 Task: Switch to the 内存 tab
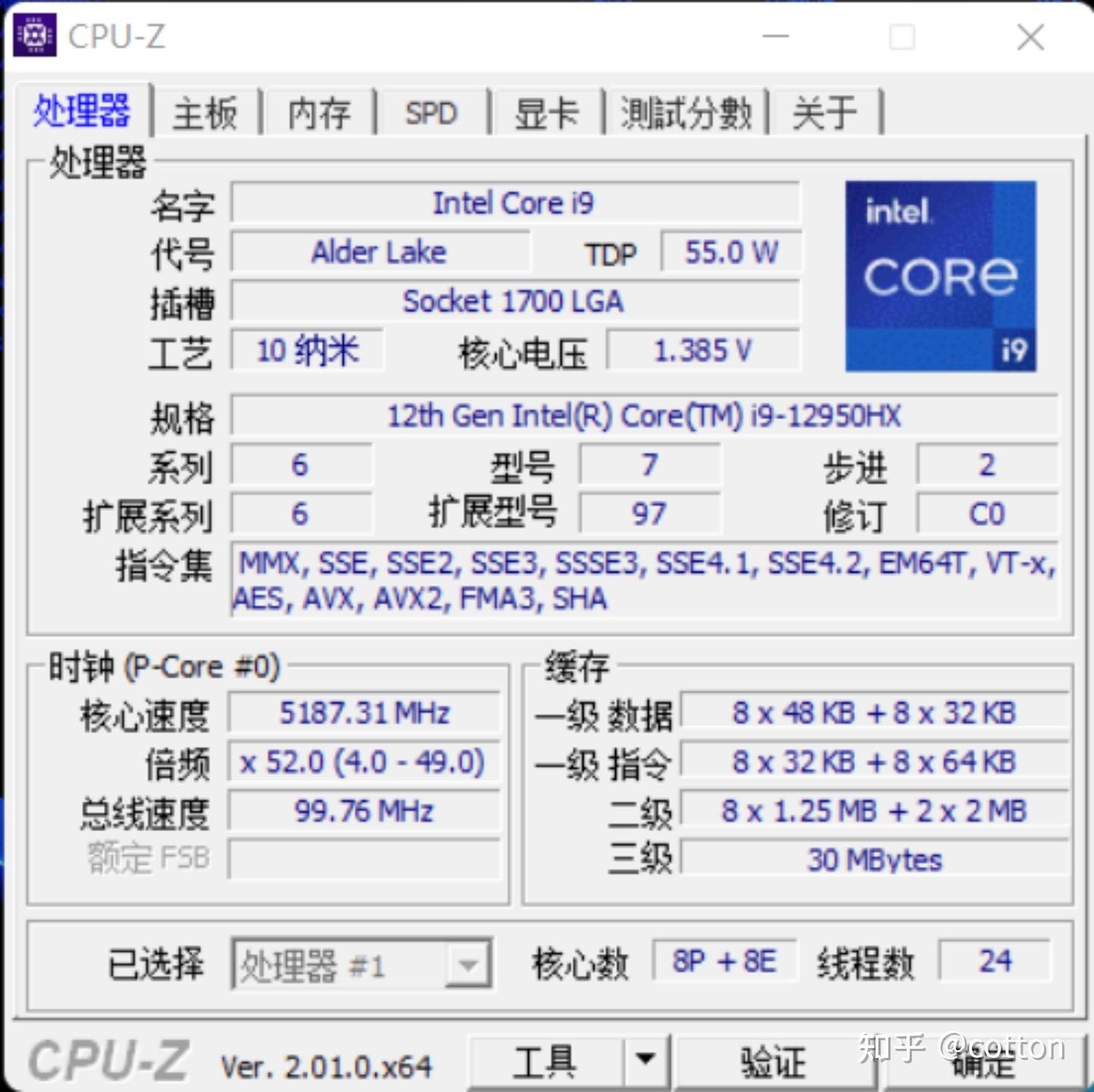click(x=317, y=112)
